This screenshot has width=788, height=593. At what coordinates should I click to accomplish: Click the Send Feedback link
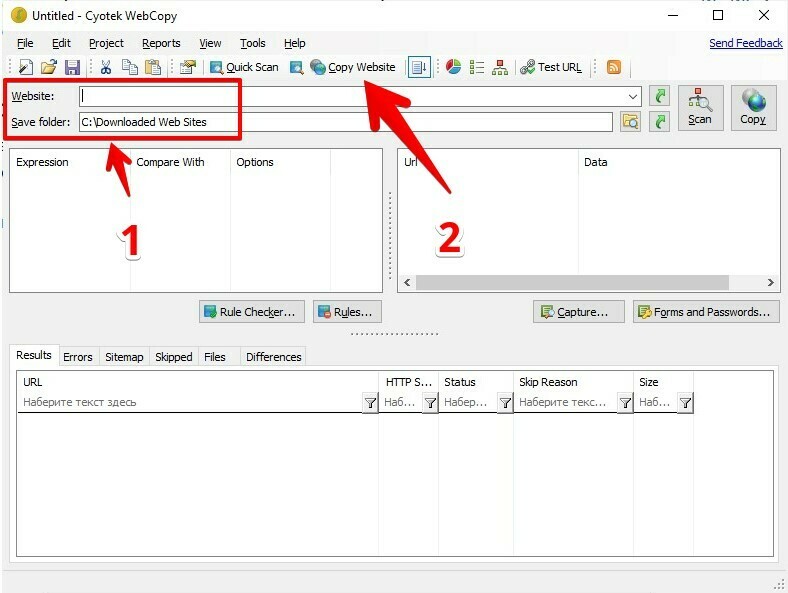(746, 43)
